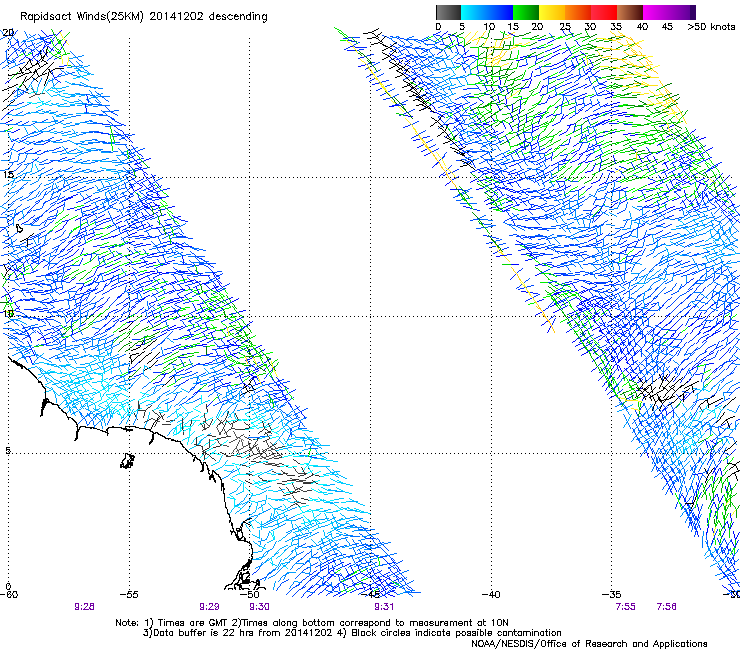Click the note 'Data buffer is 22 hrs from 20141202'
Image resolution: width=740 pixels, height=650 pixels.
(241, 633)
